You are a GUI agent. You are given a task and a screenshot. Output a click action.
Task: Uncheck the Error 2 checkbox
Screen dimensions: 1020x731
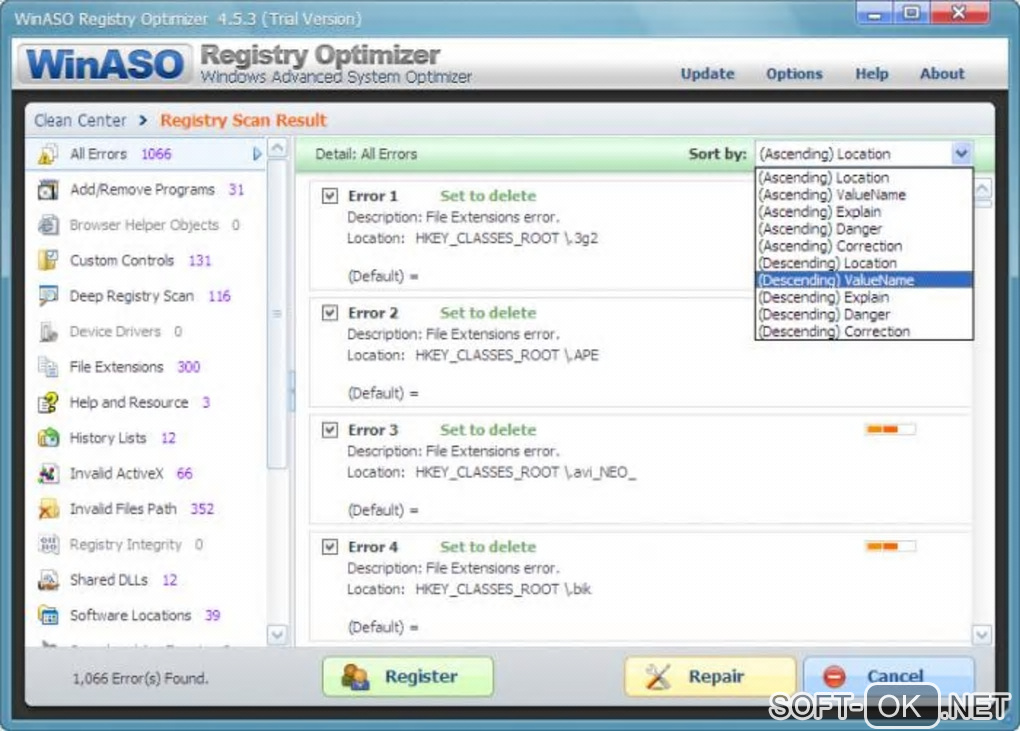[x=330, y=313]
